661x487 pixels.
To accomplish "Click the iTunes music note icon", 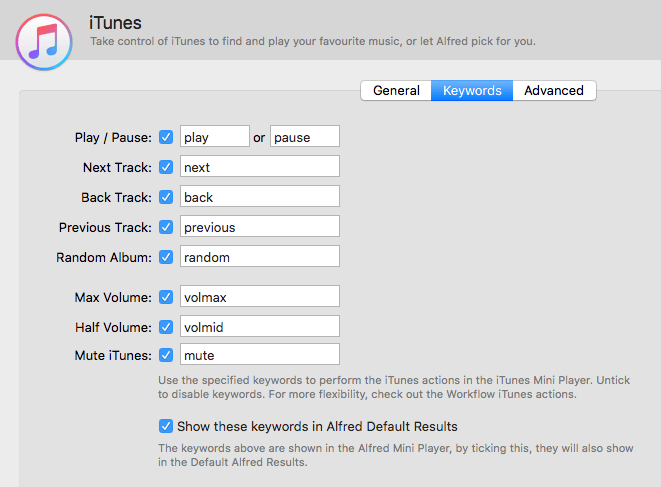I will (44, 42).
